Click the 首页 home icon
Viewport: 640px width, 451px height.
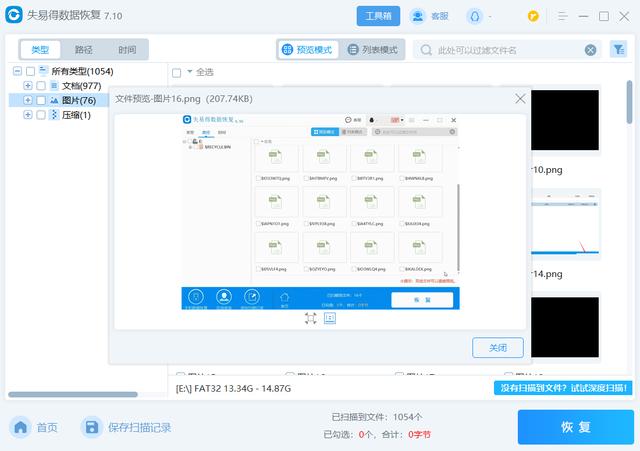pos(20,427)
